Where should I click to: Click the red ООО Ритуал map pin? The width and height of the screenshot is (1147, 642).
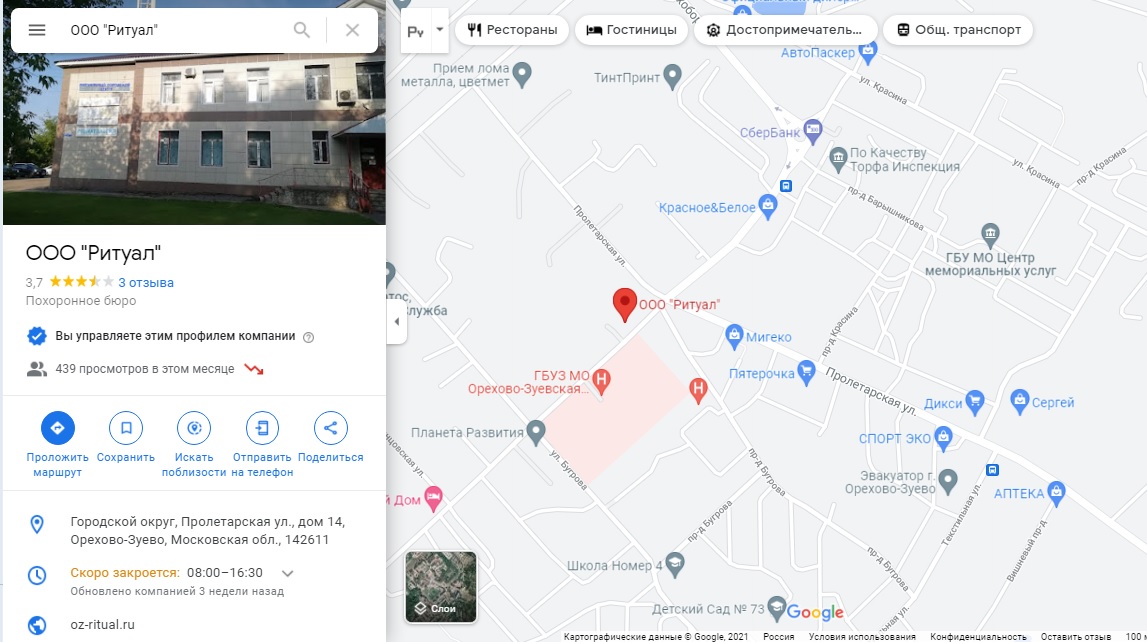pos(624,305)
